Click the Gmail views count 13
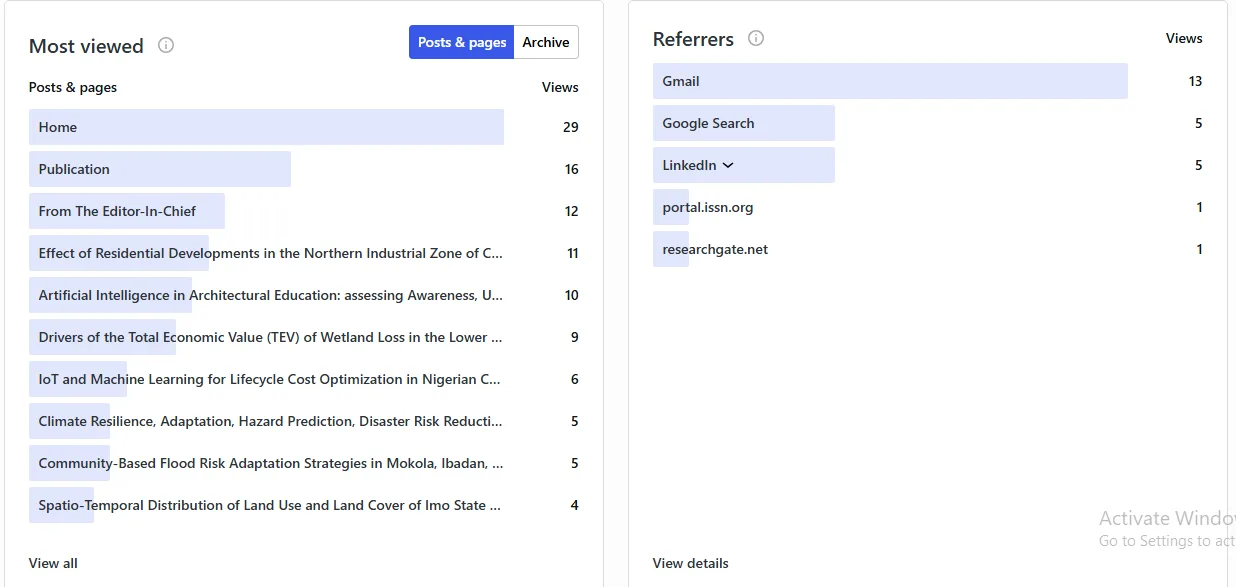1236x587 pixels. [1195, 81]
